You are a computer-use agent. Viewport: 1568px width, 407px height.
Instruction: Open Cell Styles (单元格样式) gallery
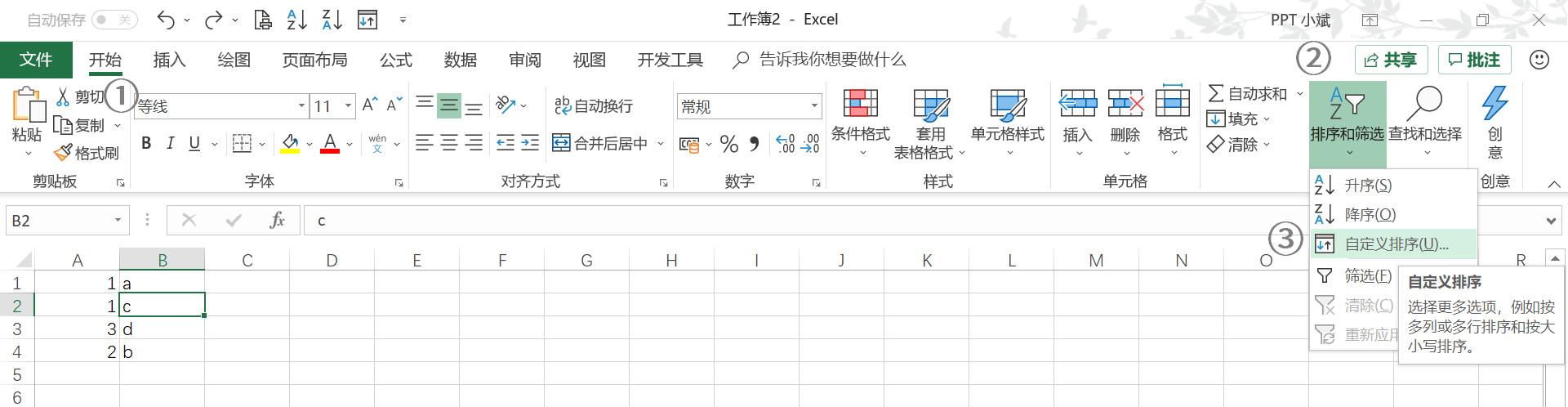[1008, 123]
